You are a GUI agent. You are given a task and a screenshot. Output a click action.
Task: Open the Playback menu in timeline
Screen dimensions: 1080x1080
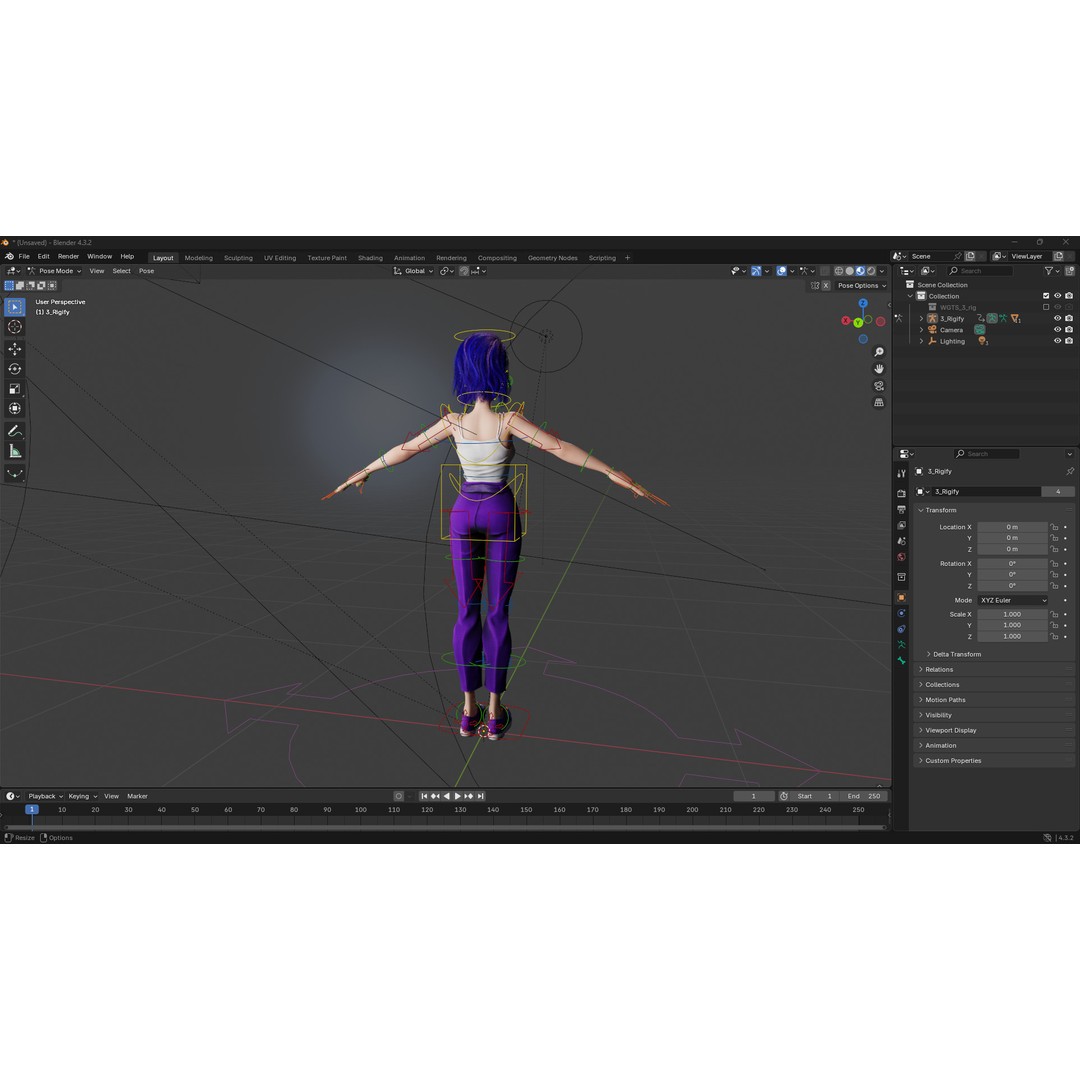pyautogui.click(x=45, y=796)
